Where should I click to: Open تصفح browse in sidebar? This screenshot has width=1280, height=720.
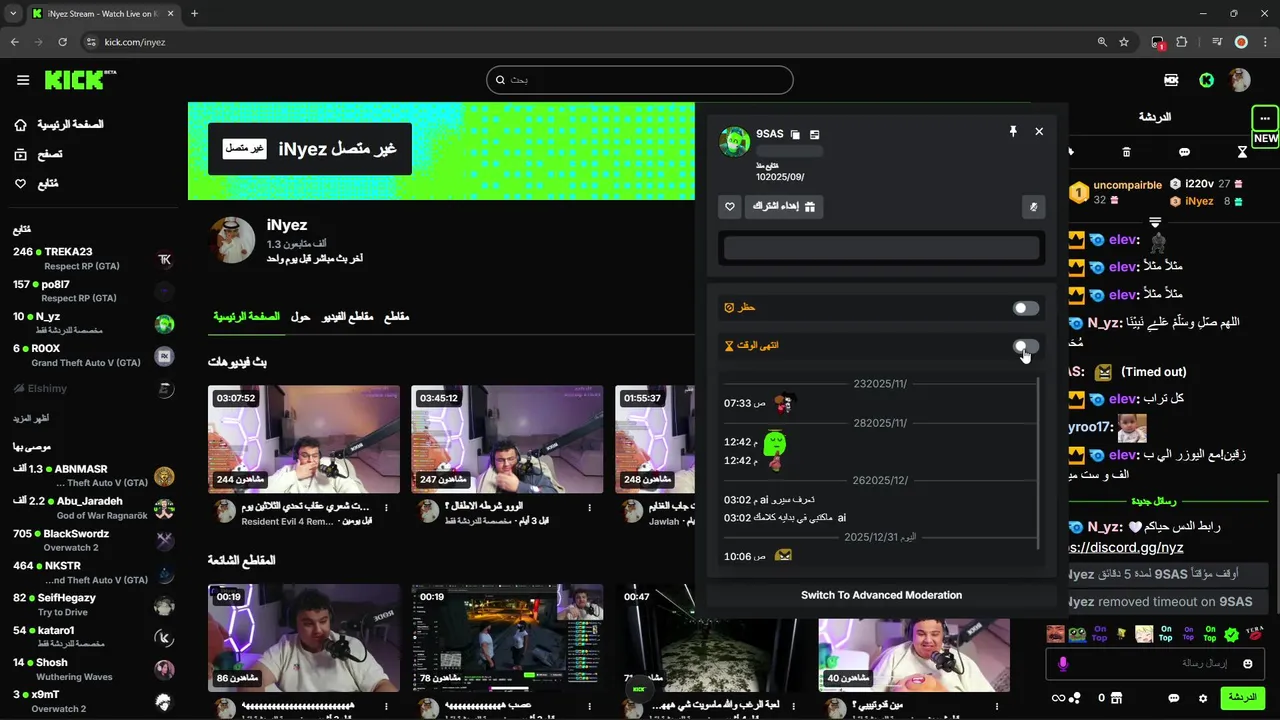[x=38, y=154]
